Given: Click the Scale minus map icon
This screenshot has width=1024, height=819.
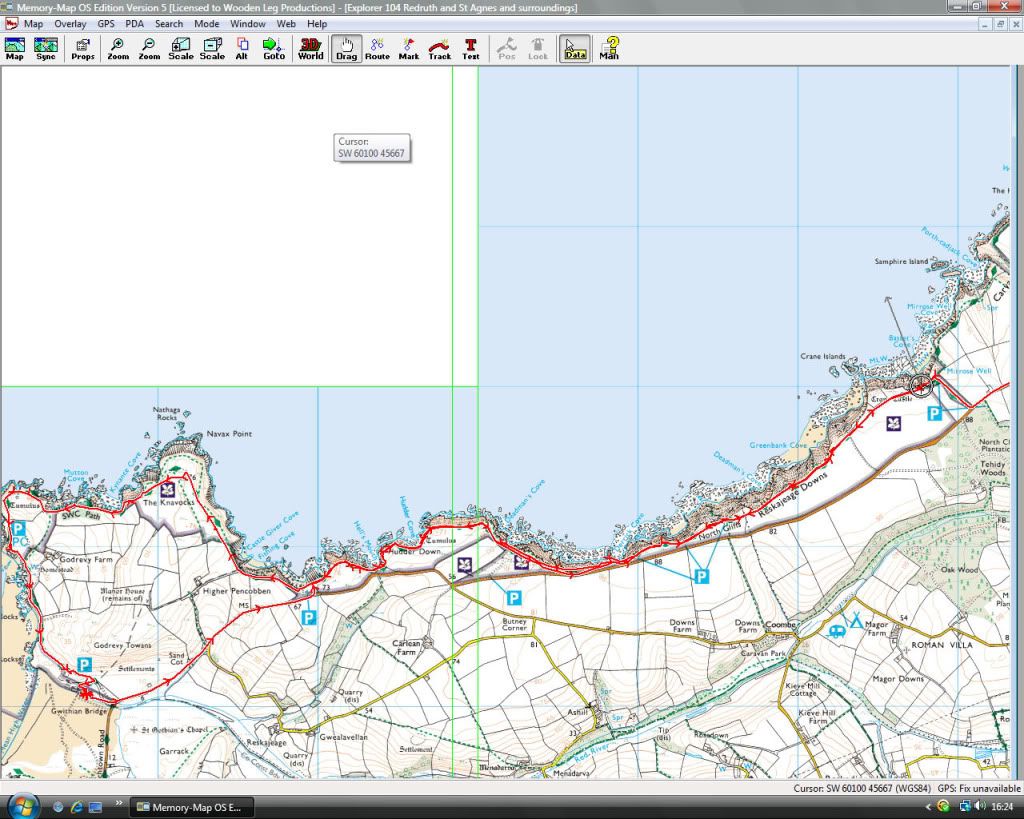Looking at the screenshot, I should [212, 49].
